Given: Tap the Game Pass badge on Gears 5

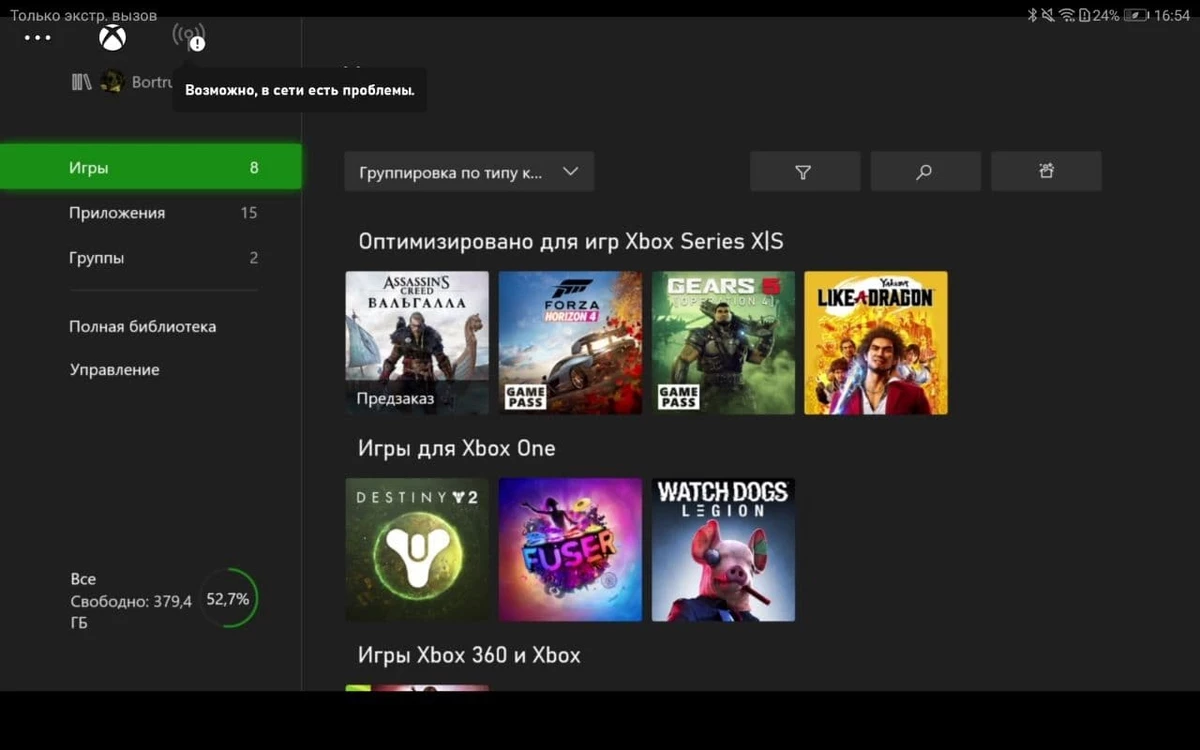Looking at the screenshot, I should (678, 396).
